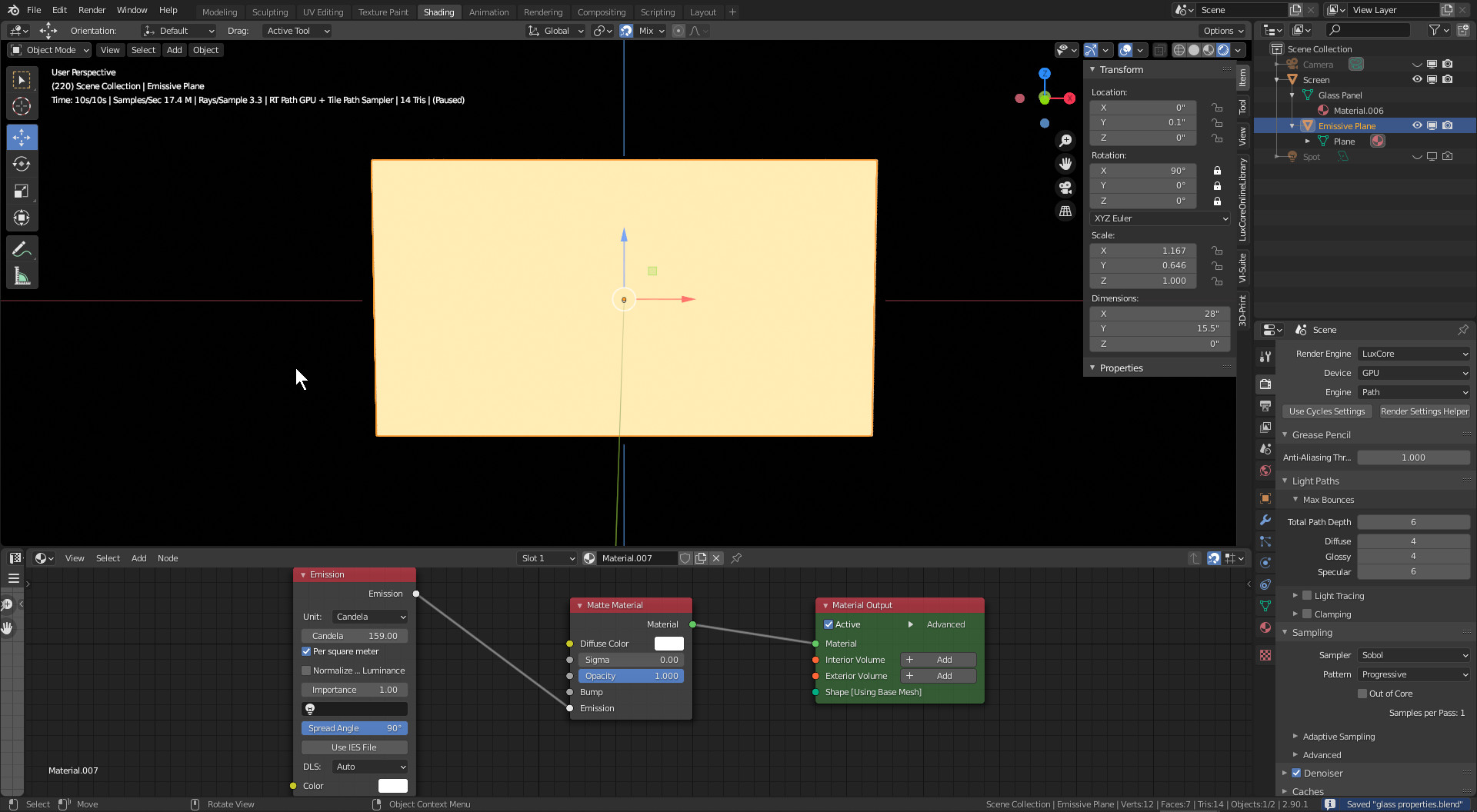Activate the Annotate pencil tool
The height and width of the screenshot is (812, 1477).
pyautogui.click(x=22, y=249)
